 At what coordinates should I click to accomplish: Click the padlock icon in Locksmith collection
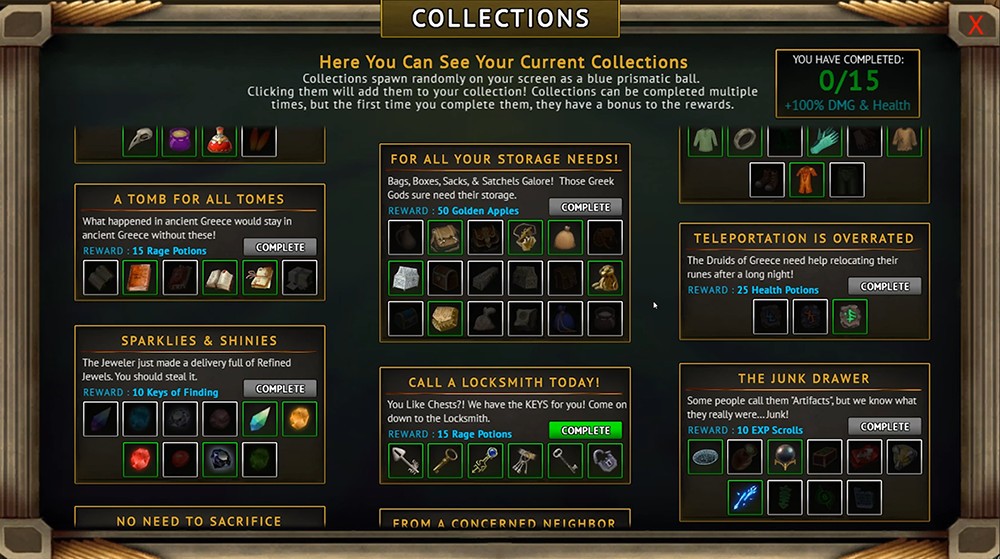point(605,460)
